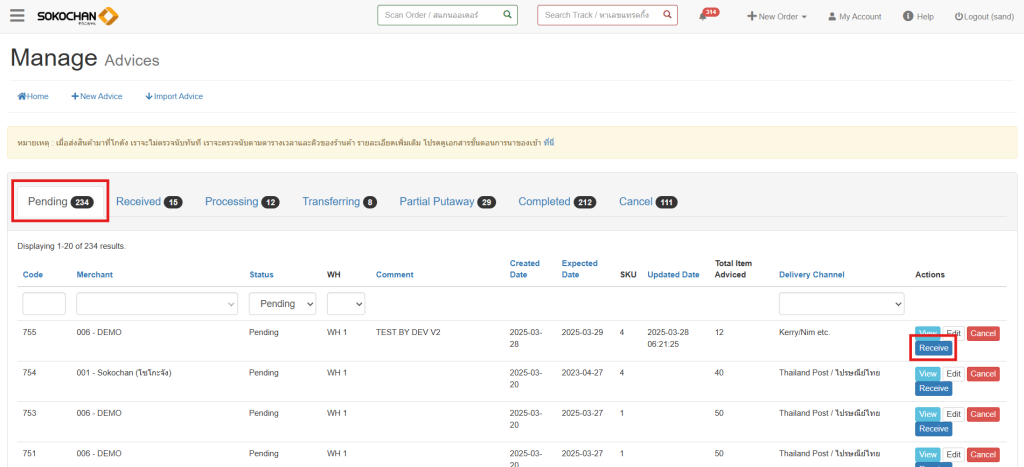Open the WH filter dropdown
Screen dimensions: 1024x467
(x=346, y=304)
